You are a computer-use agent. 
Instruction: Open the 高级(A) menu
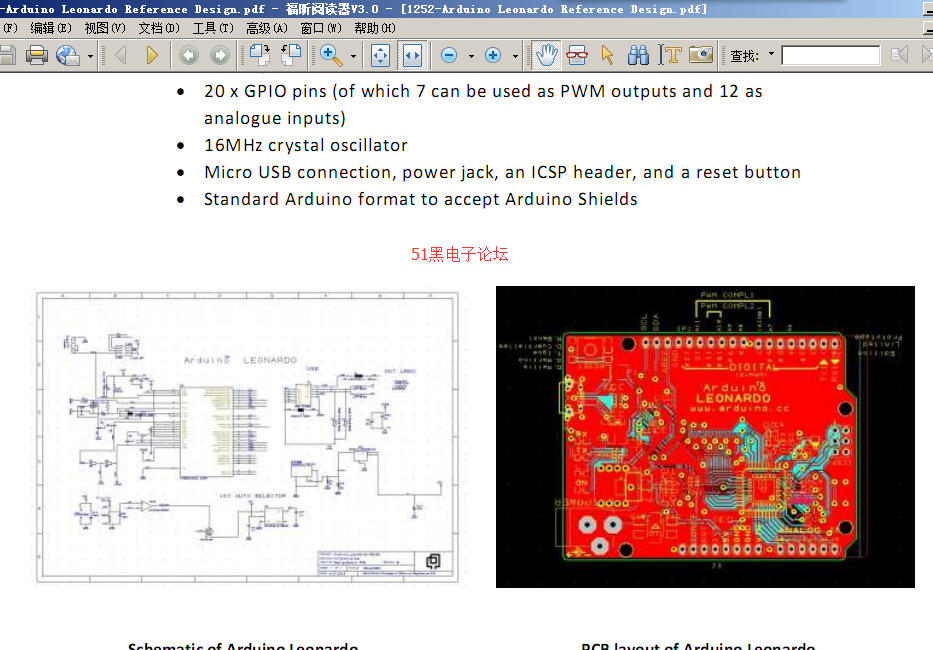pyautogui.click(x=267, y=28)
